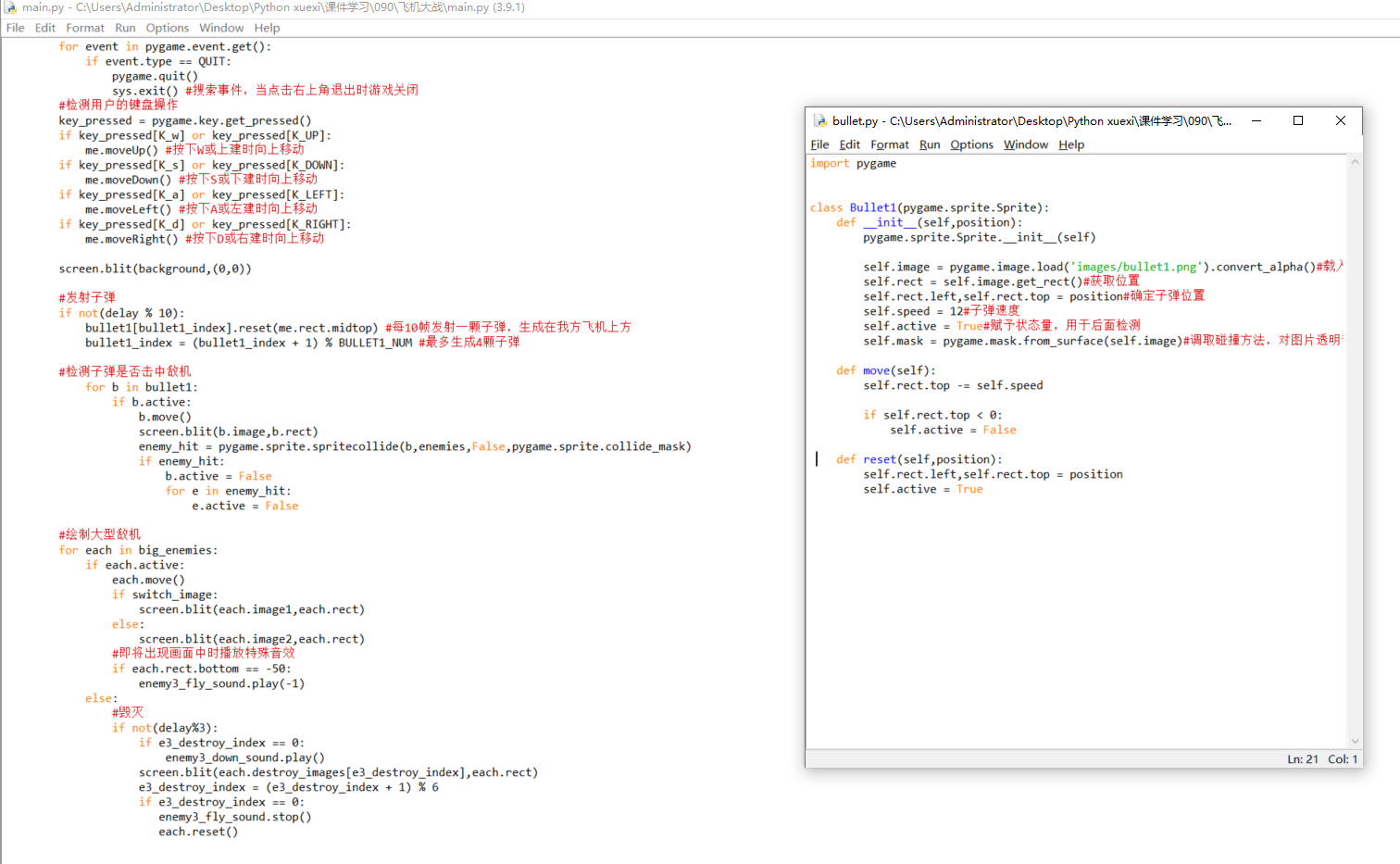Viewport: 1400px width, 864px height.
Task: Click the main.py window title bar path
Action: (x=273, y=7)
